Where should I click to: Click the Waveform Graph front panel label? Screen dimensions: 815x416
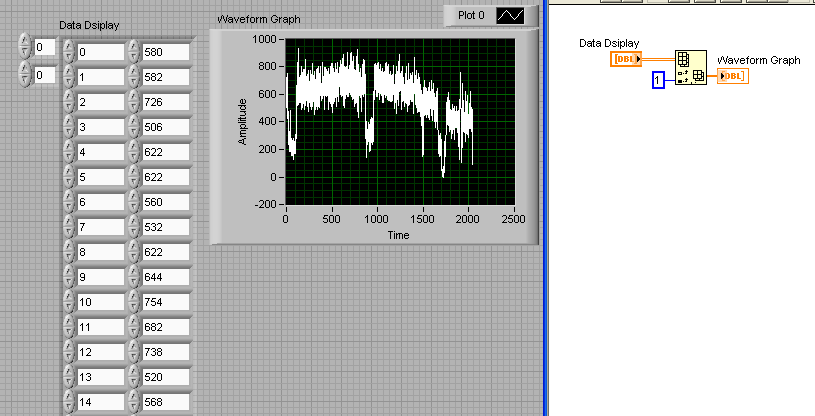point(259,19)
